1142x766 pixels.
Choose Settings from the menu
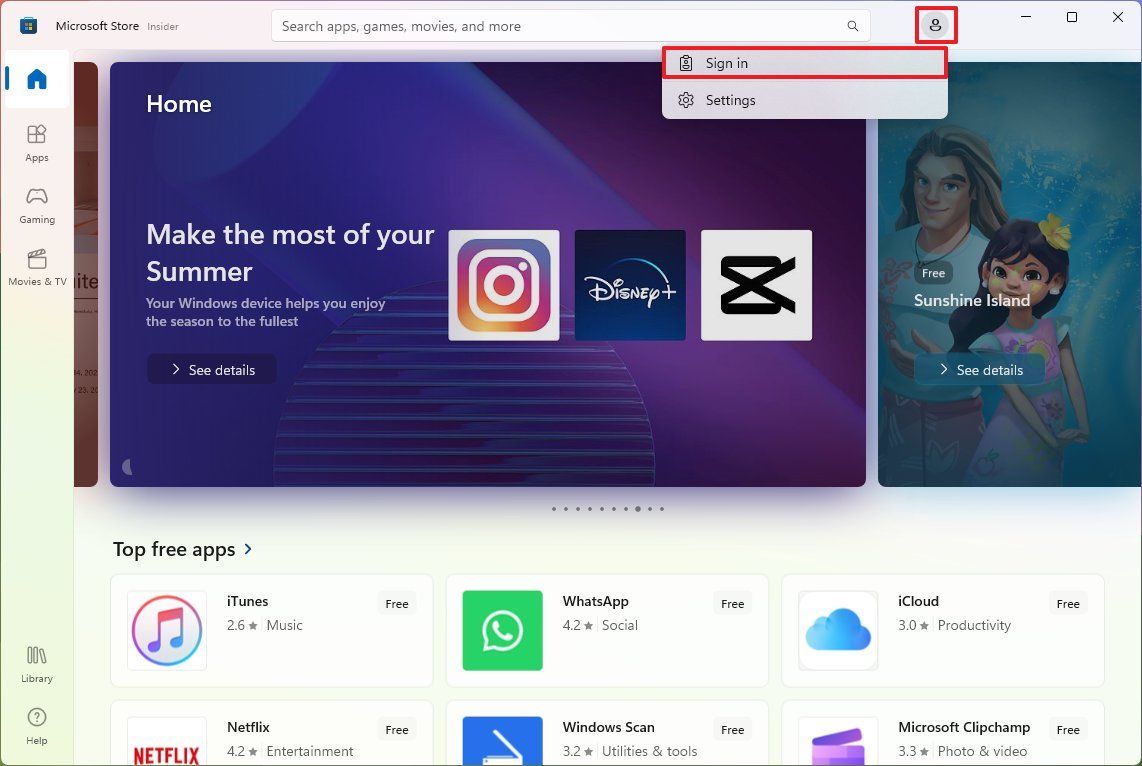click(805, 100)
